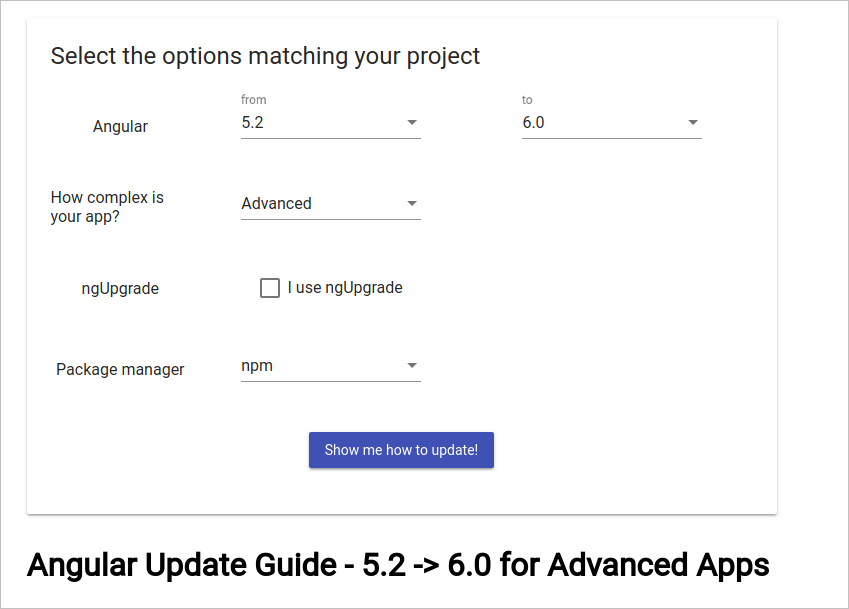Click the arrow icon beside npm
The height and width of the screenshot is (609, 849).
click(x=412, y=365)
